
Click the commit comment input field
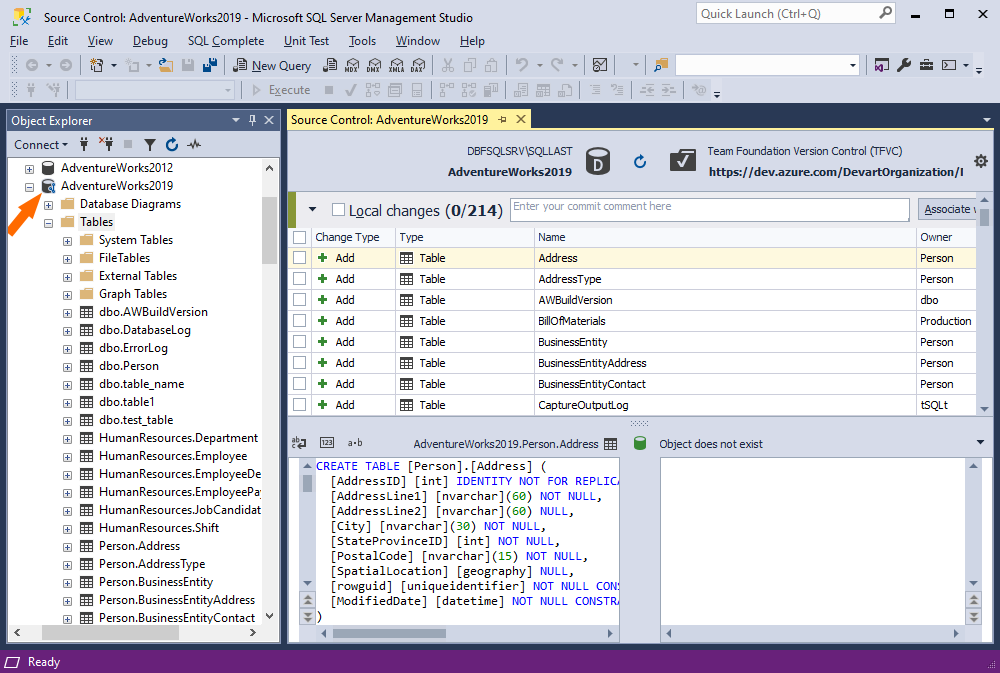[710, 209]
